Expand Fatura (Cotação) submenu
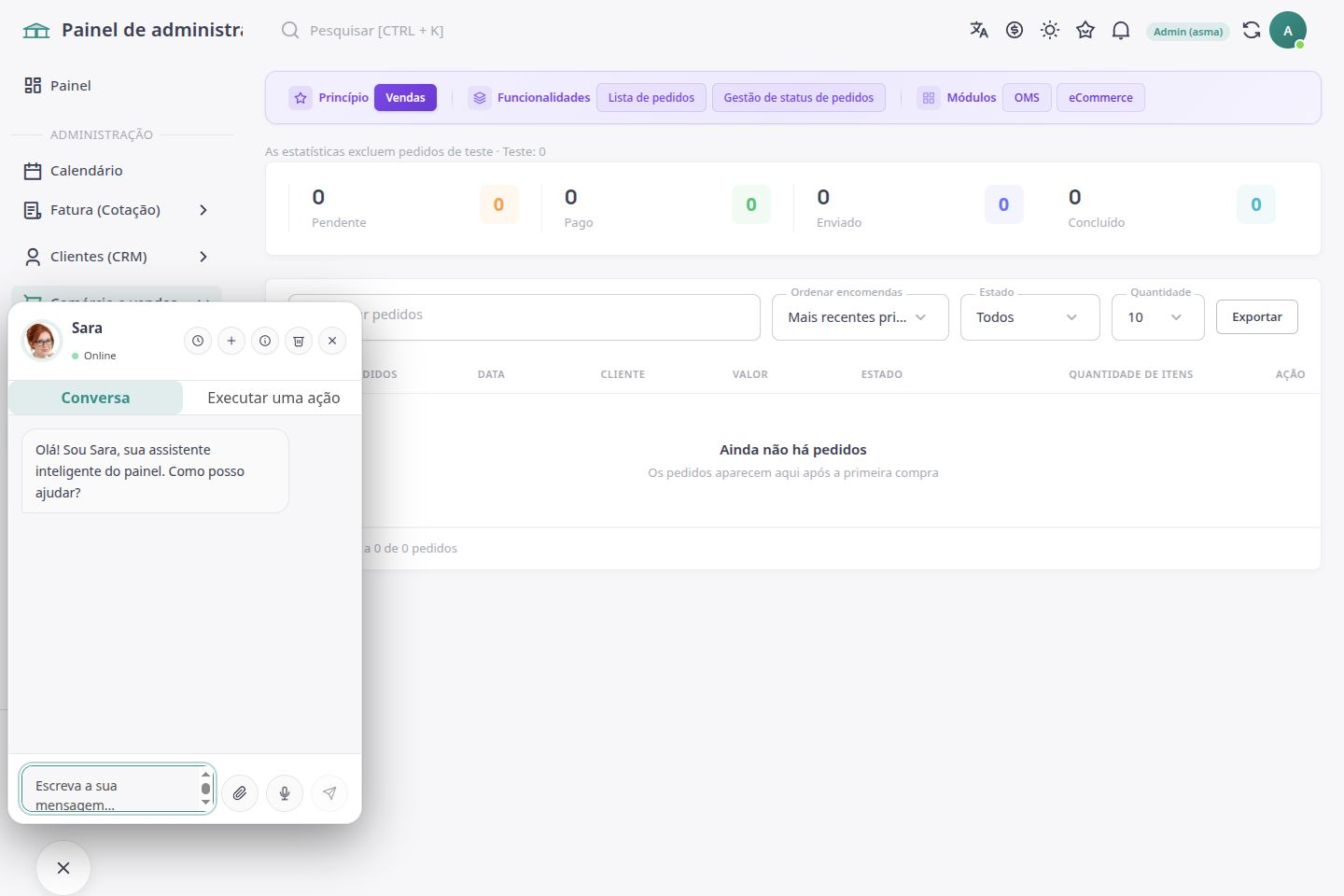Screen dimensions: 1344x896 [117, 210]
